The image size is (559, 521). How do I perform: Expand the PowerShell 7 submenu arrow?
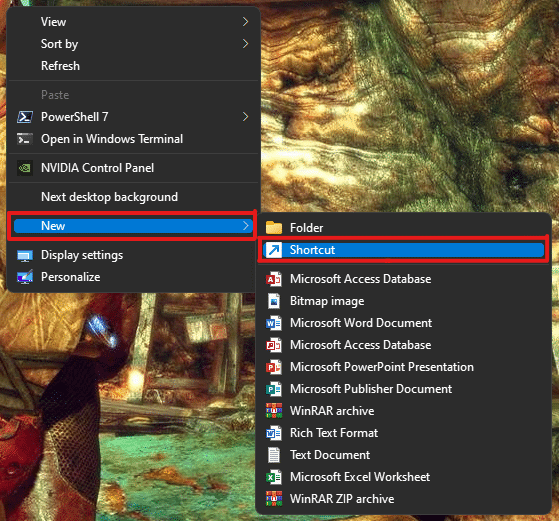click(245, 117)
